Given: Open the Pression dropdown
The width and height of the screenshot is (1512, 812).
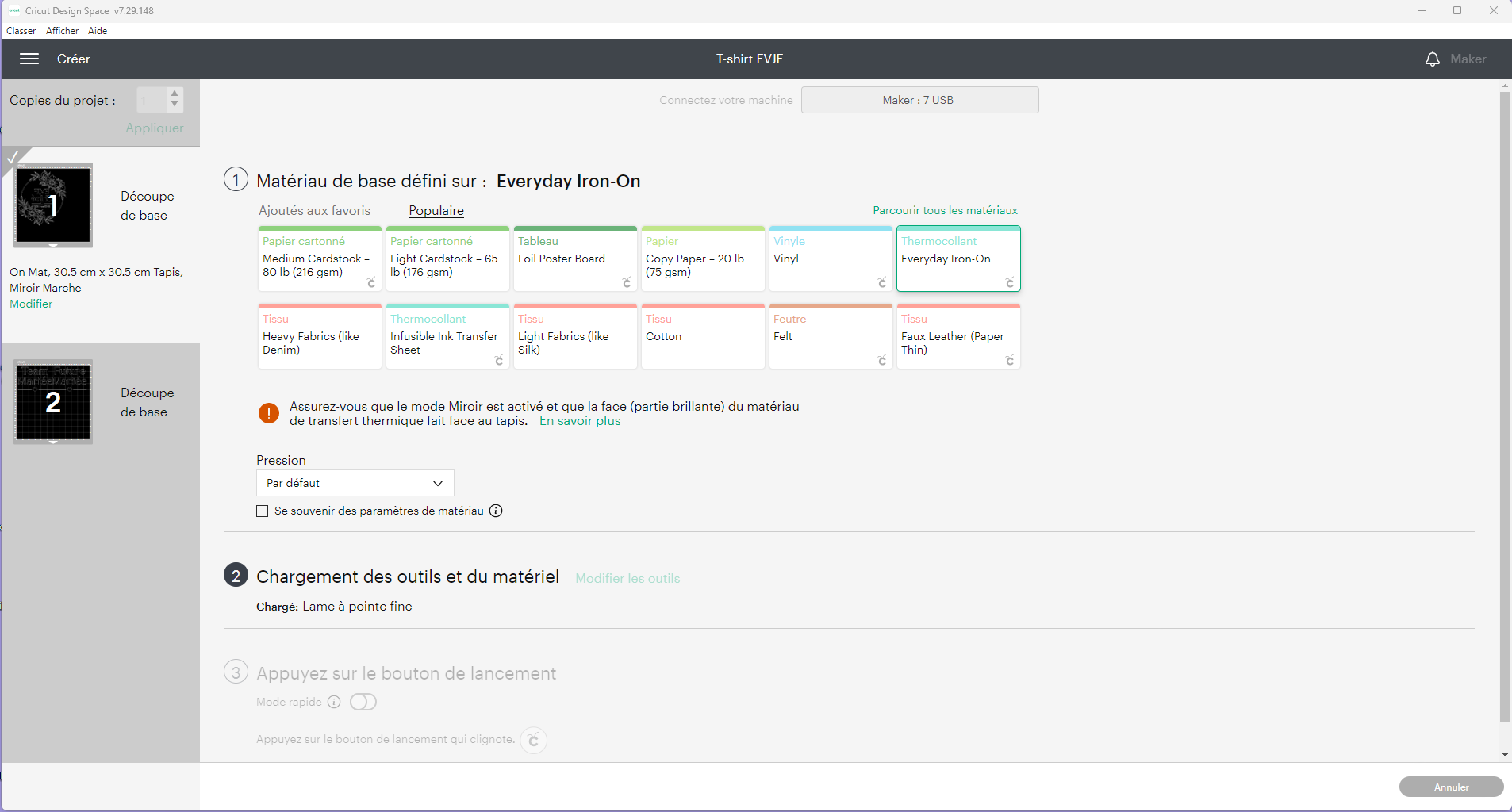Looking at the screenshot, I should [355, 483].
